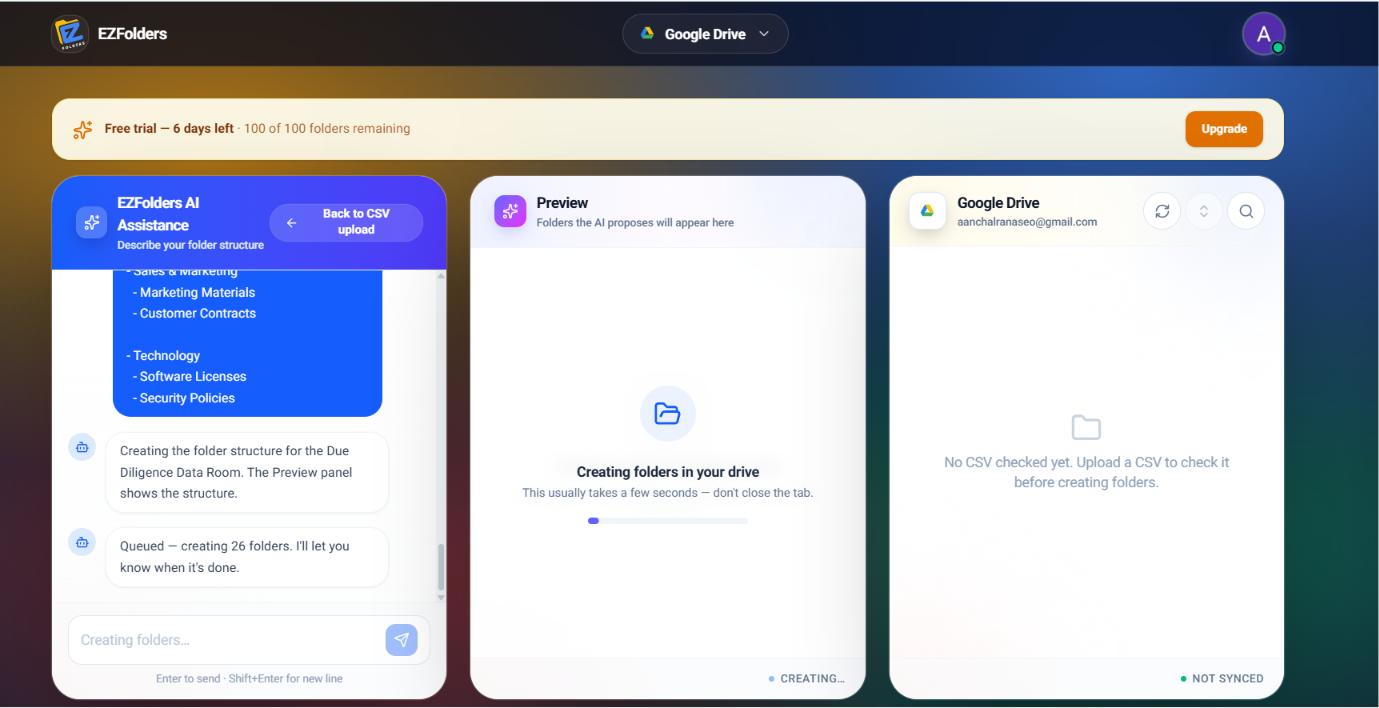Click the orange Upgrade button

pos(1224,129)
